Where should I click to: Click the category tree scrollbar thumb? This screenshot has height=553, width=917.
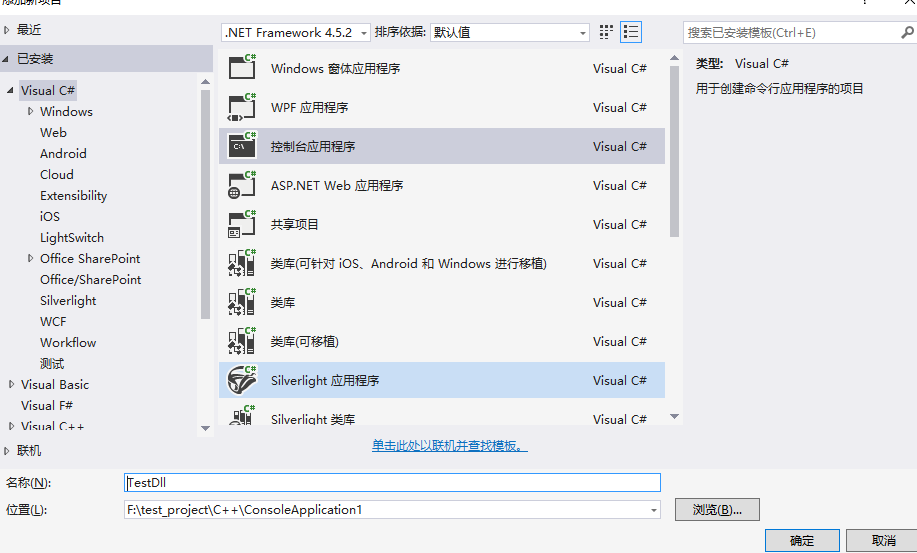point(205,205)
